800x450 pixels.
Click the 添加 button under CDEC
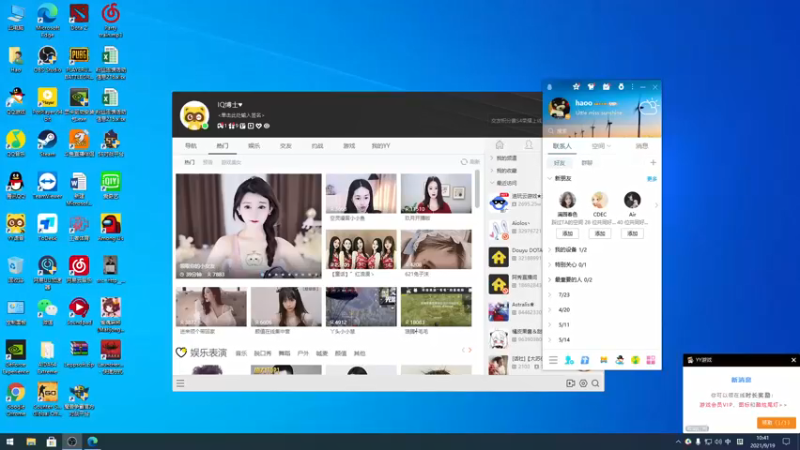coord(599,234)
